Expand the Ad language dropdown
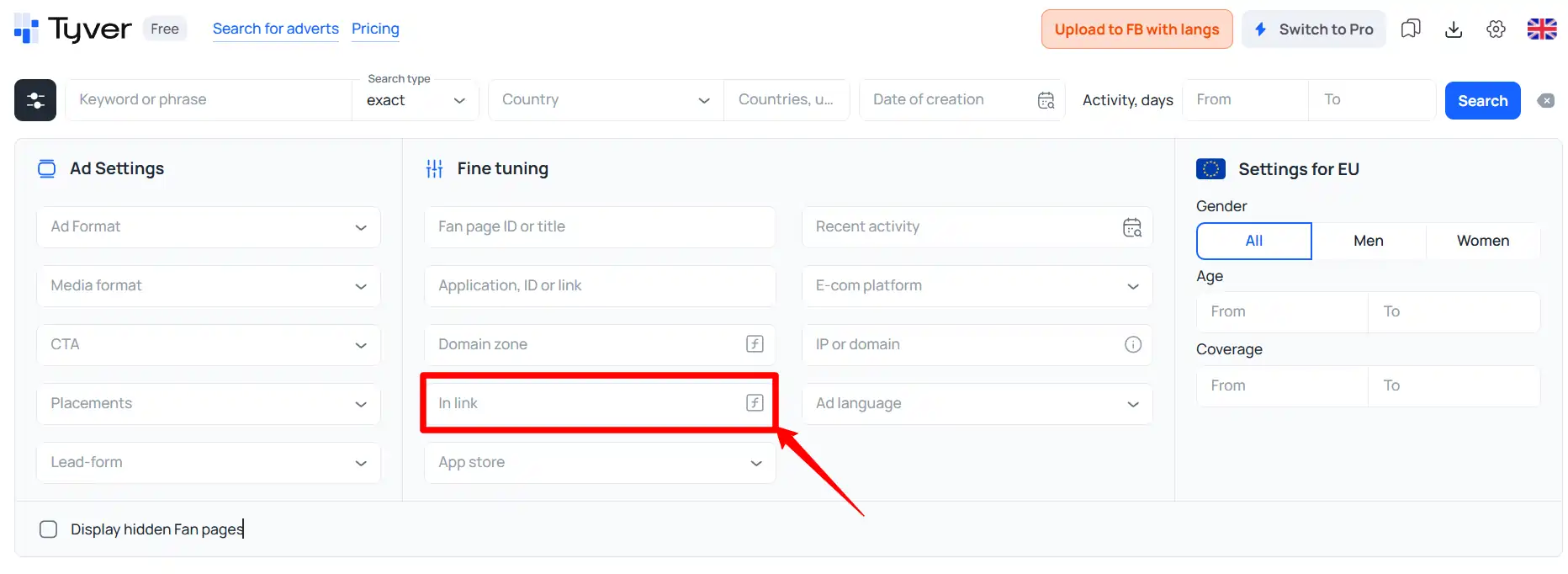 pos(976,404)
